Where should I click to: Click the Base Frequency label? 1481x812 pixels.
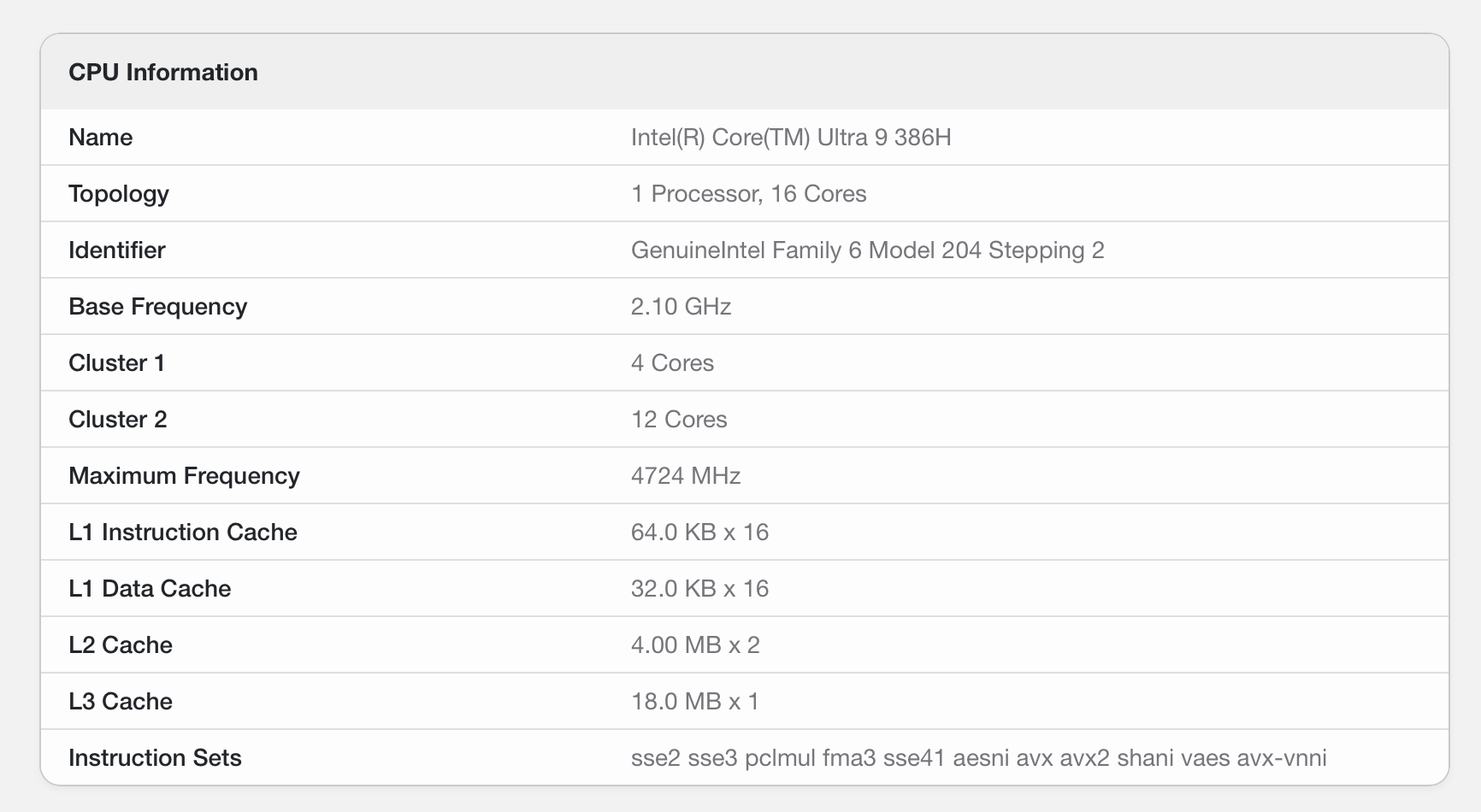point(157,307)
